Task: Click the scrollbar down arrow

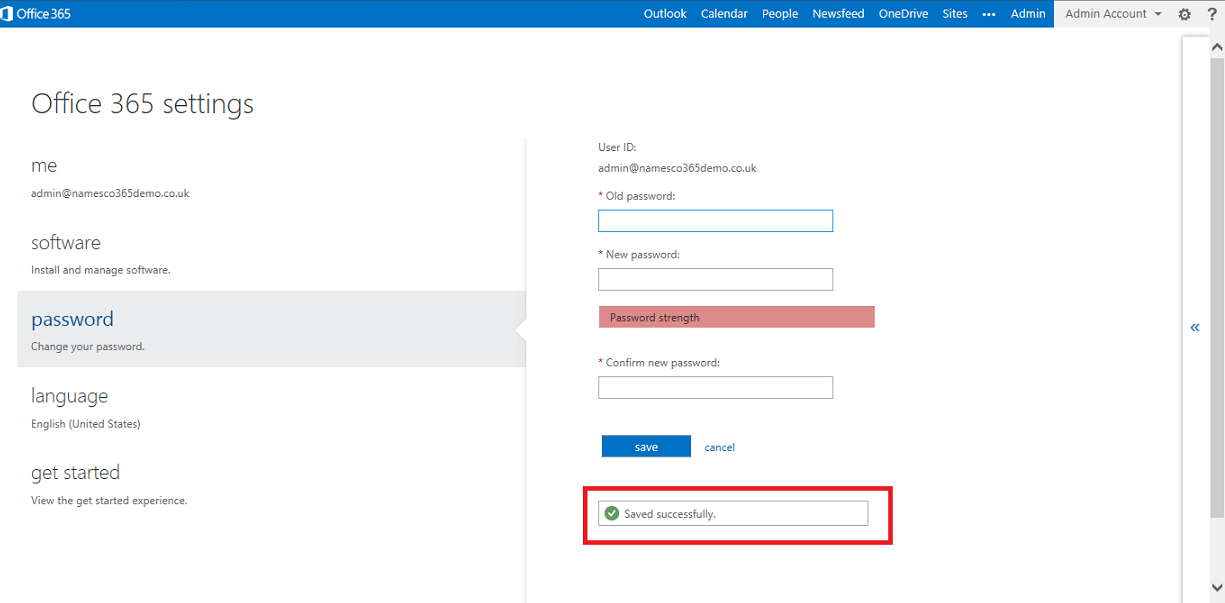Action: [1217, 588]
